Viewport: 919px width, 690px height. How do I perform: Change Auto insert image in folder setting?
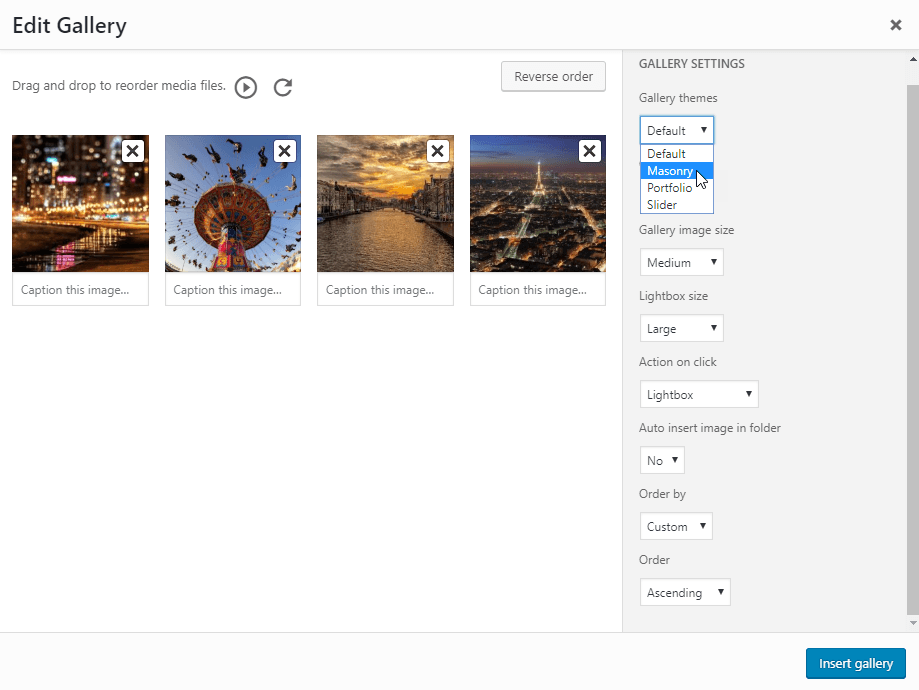click(x=662, y=461)
